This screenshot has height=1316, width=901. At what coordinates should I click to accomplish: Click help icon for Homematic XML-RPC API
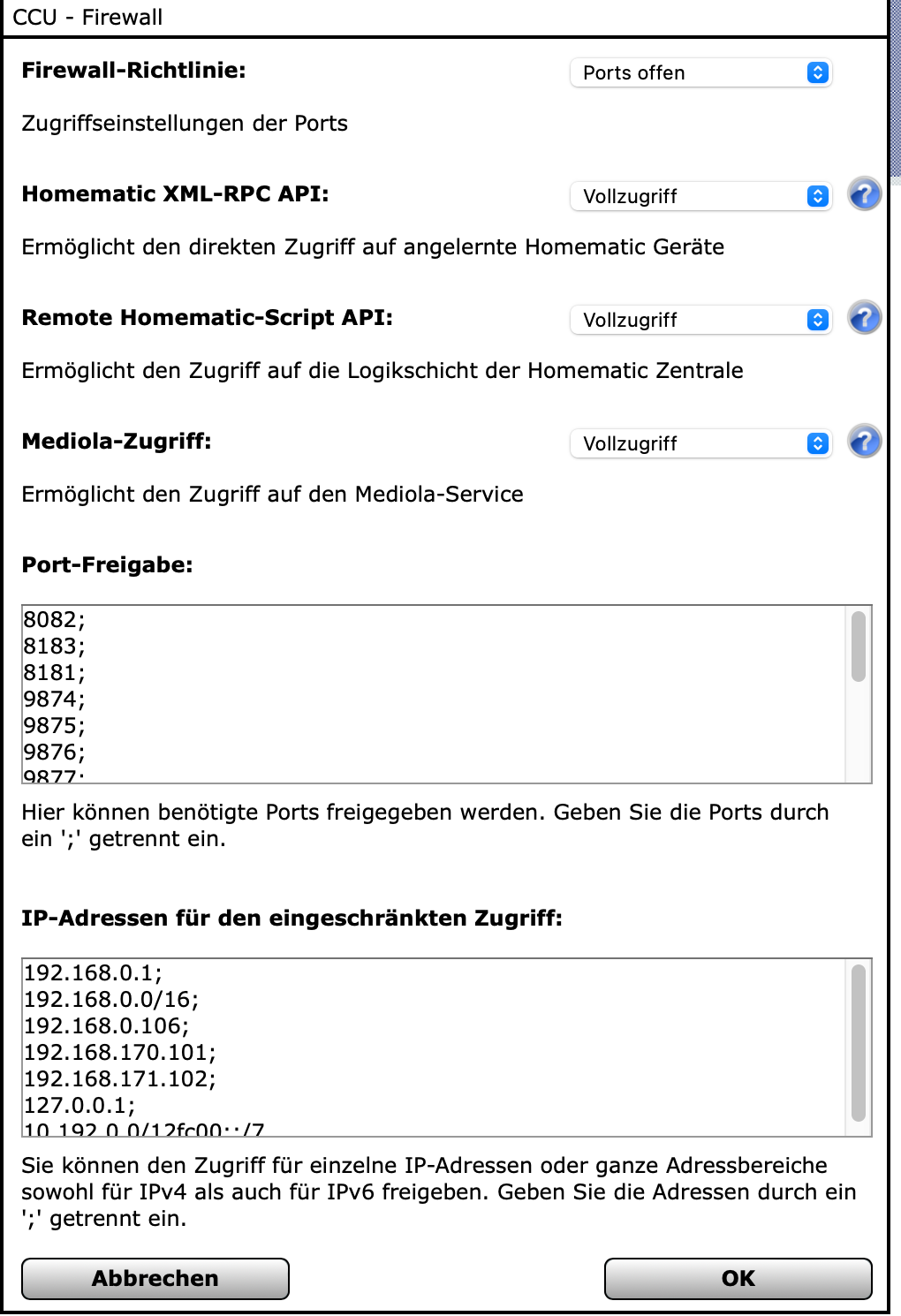pos(864,194)
